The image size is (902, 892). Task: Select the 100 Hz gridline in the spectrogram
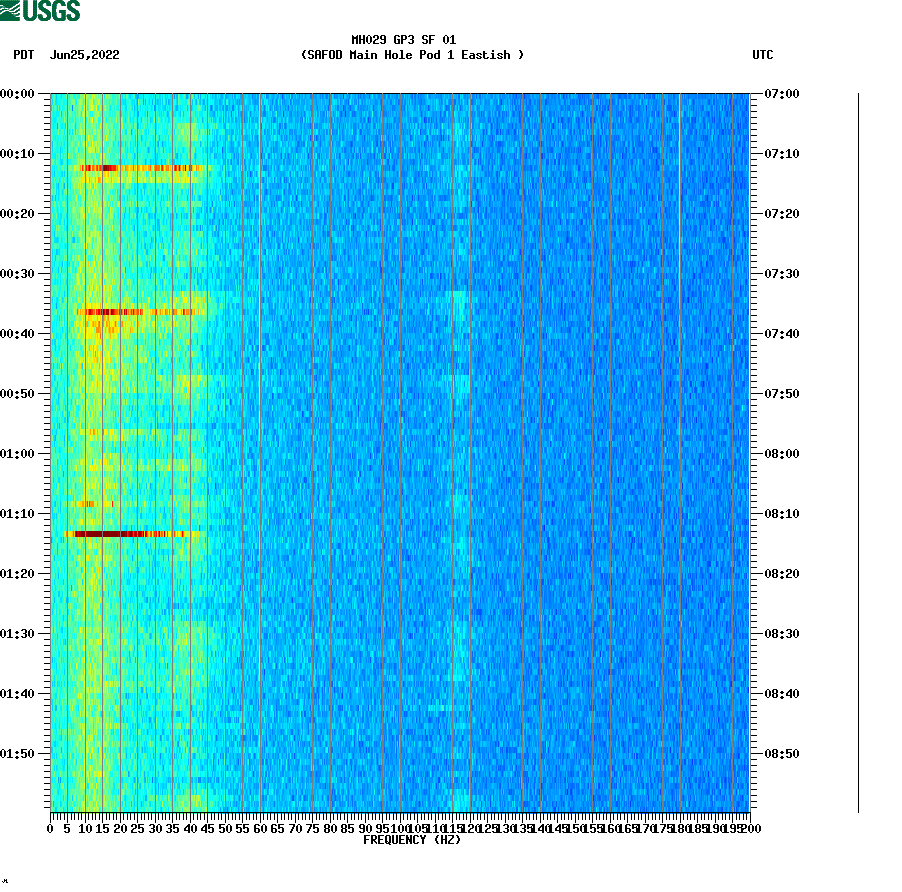tap(400, 450)
